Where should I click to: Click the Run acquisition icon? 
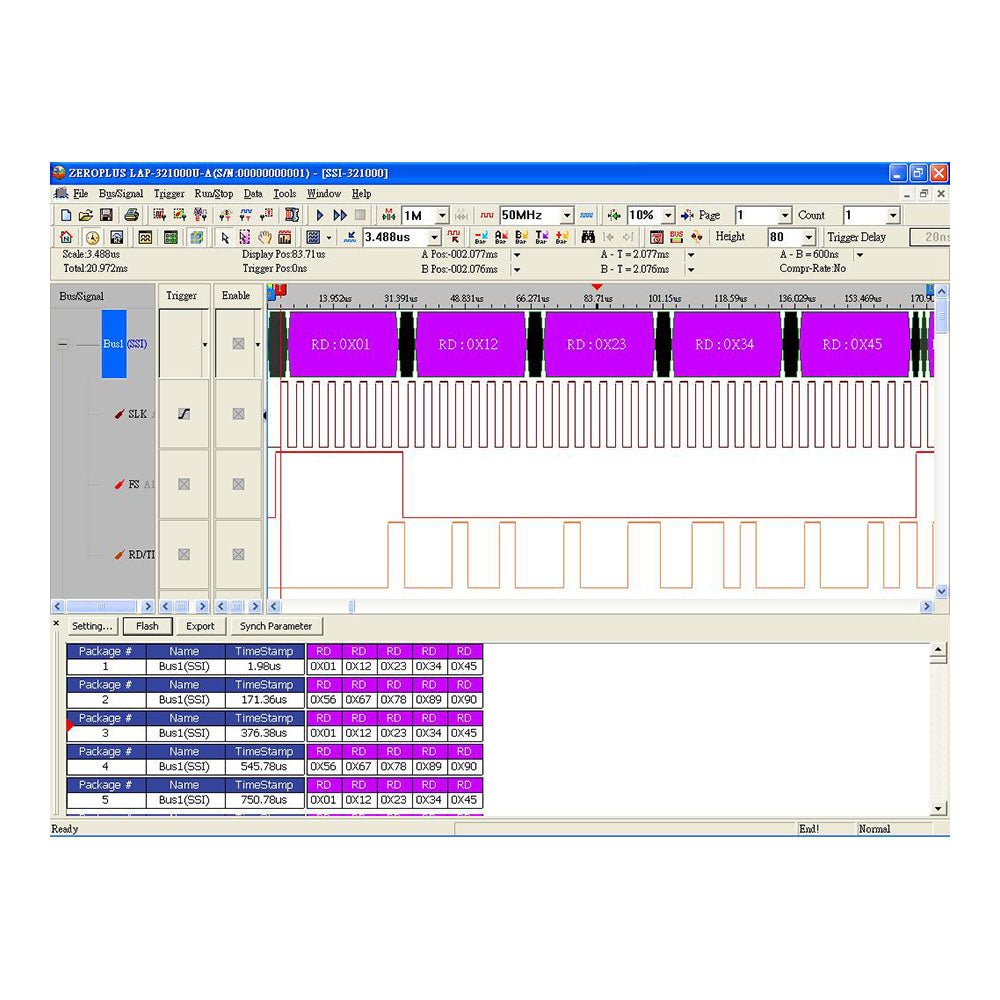pos(320,214)
